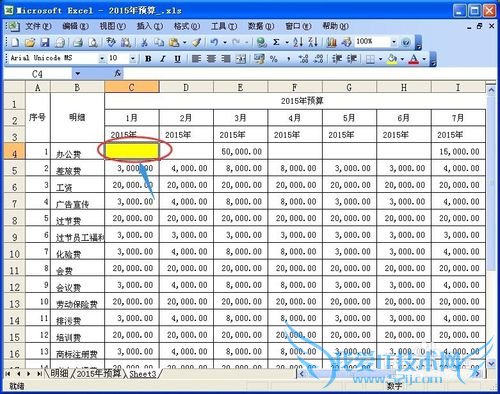Open Print Preview
The height and width of the screenshot is (394, 500).
click(93, 42)
